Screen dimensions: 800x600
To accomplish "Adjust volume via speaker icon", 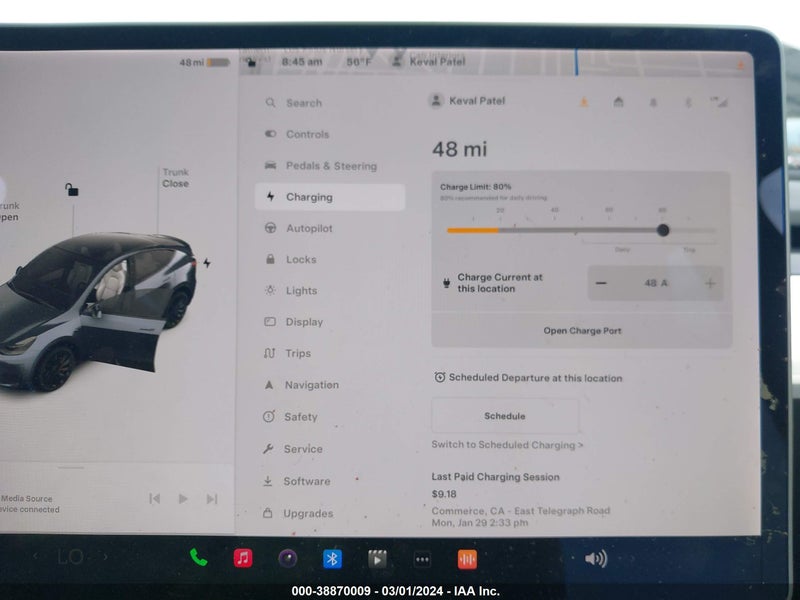I will point(596,559).
